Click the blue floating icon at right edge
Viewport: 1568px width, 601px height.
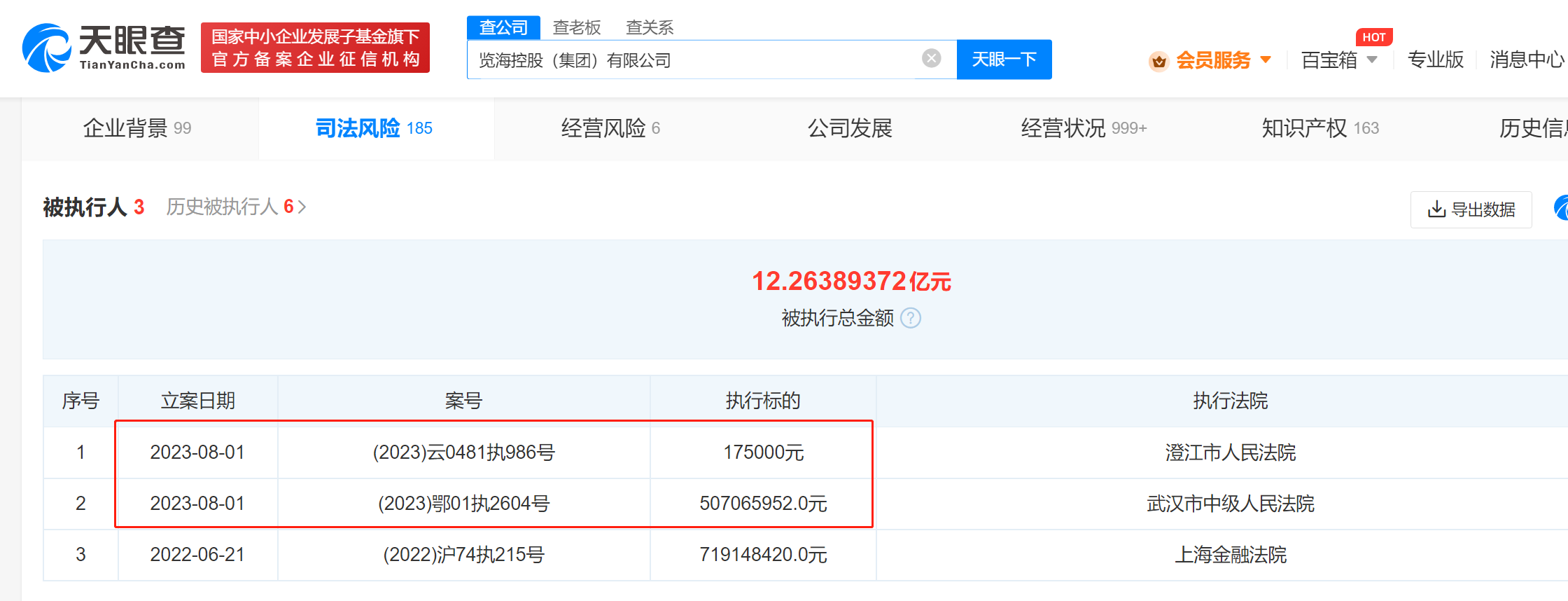[x=1560, y=208]
